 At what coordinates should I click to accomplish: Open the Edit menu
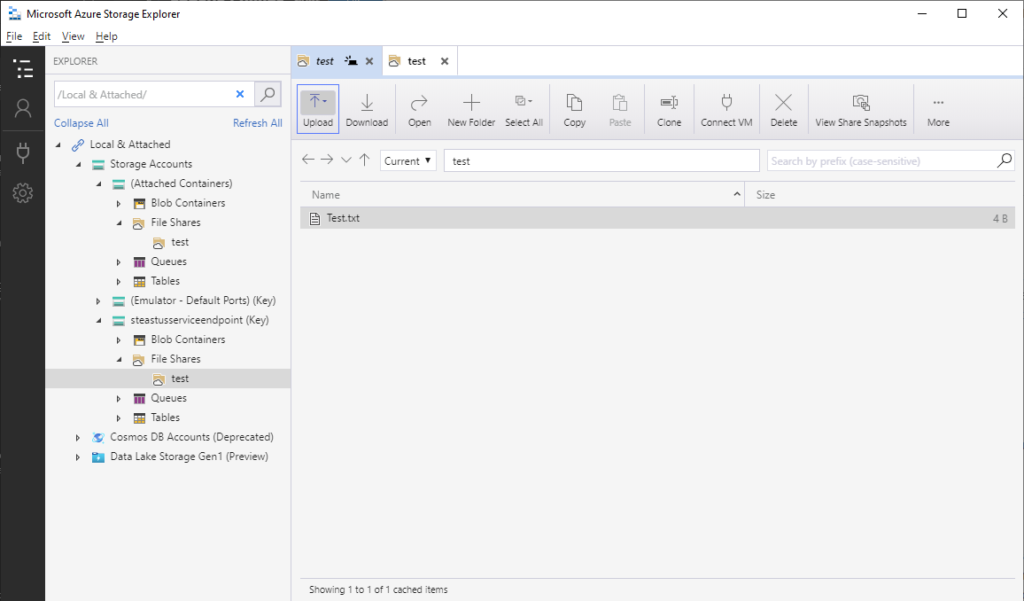(41, 36)
